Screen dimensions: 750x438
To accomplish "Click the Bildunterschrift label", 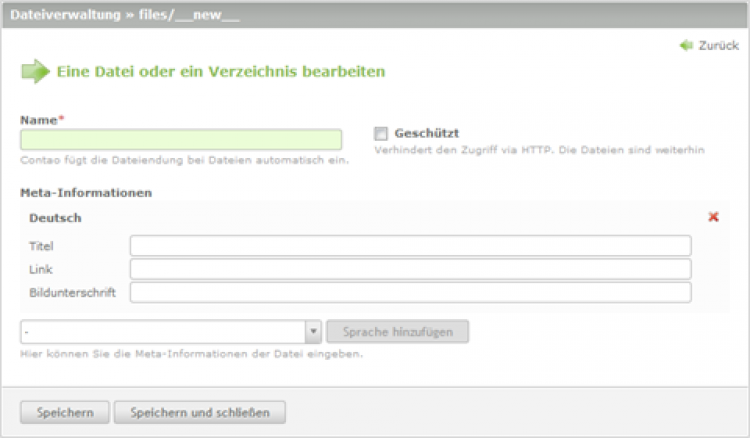I will coord(73,292).
